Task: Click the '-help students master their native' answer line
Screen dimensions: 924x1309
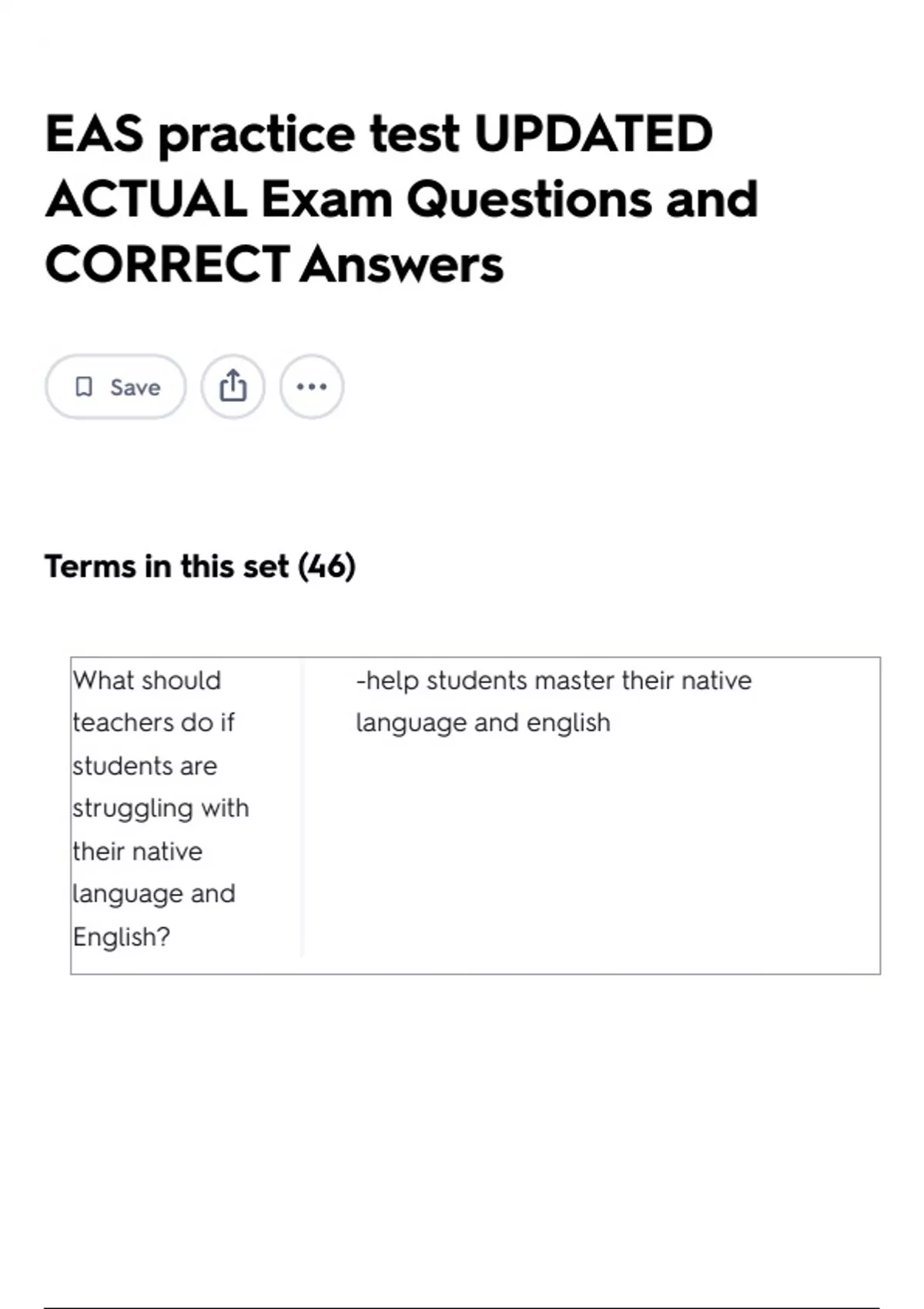Action: click(x=554, y=681)
